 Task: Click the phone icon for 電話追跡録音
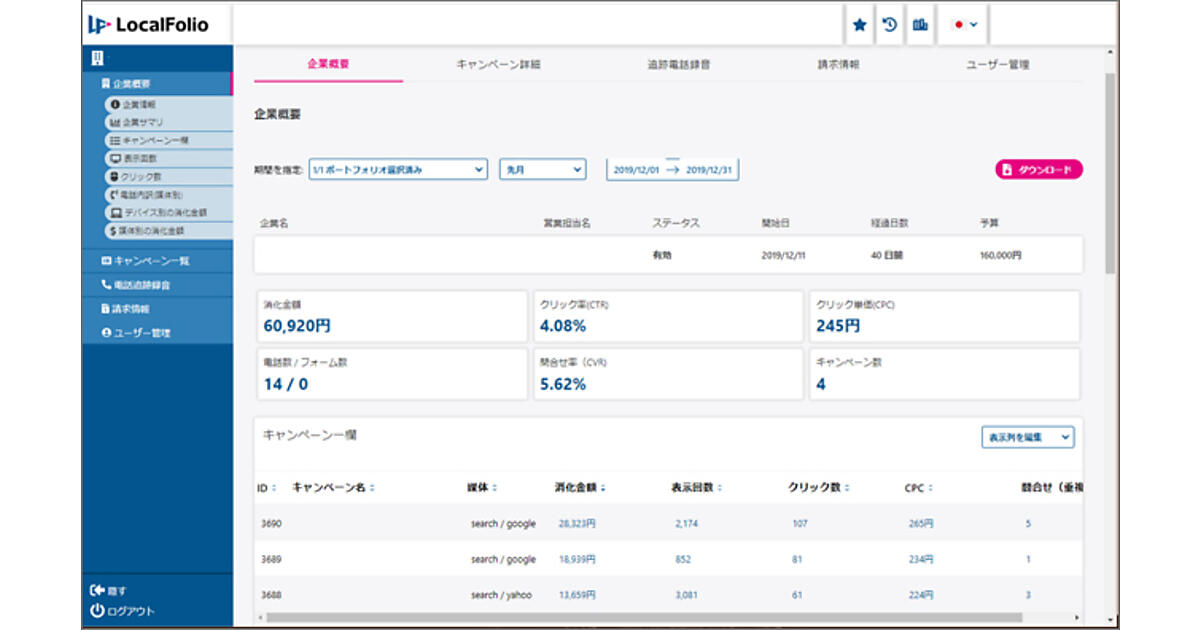tap(106, 285)
